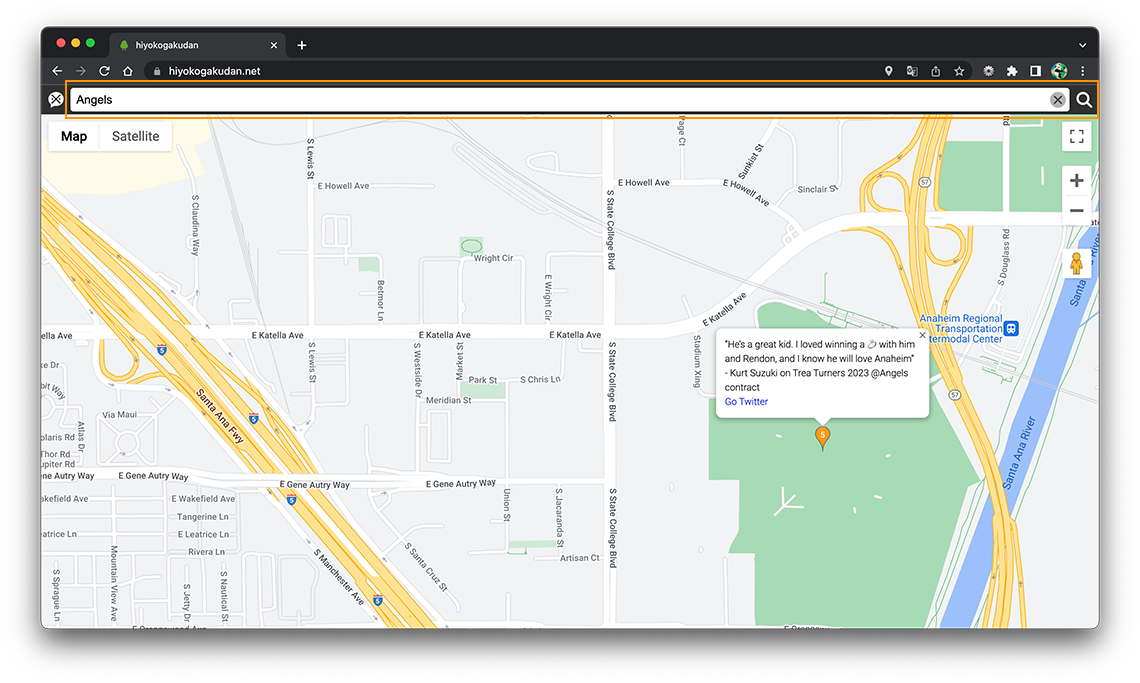
Task: Open the browser home page
Action: pos(128,71)
